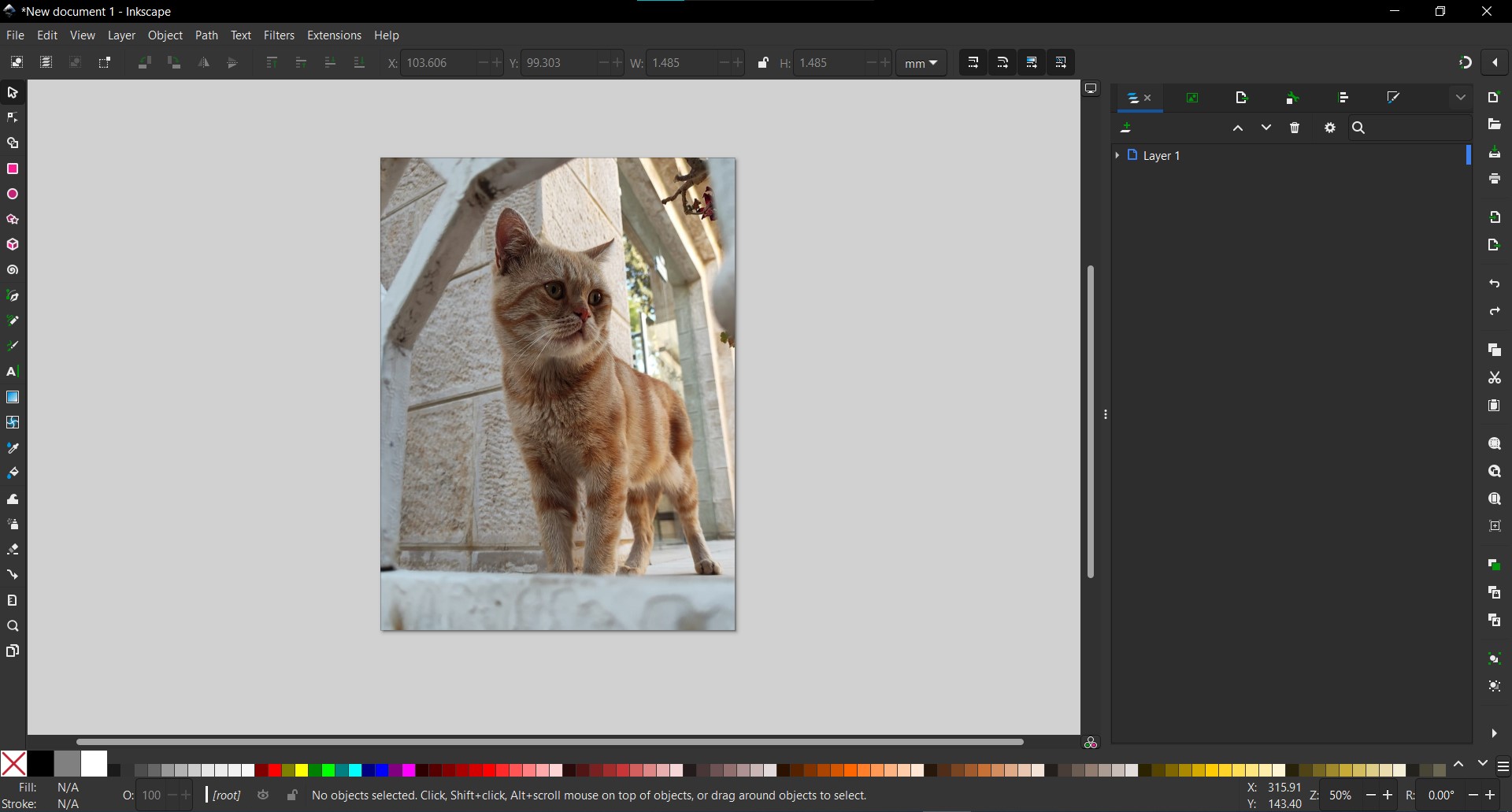Image resolution: width=1512 pixels, height=812 pixels.
Task: Select the Connector tool
Action: [x=13, y=575]
